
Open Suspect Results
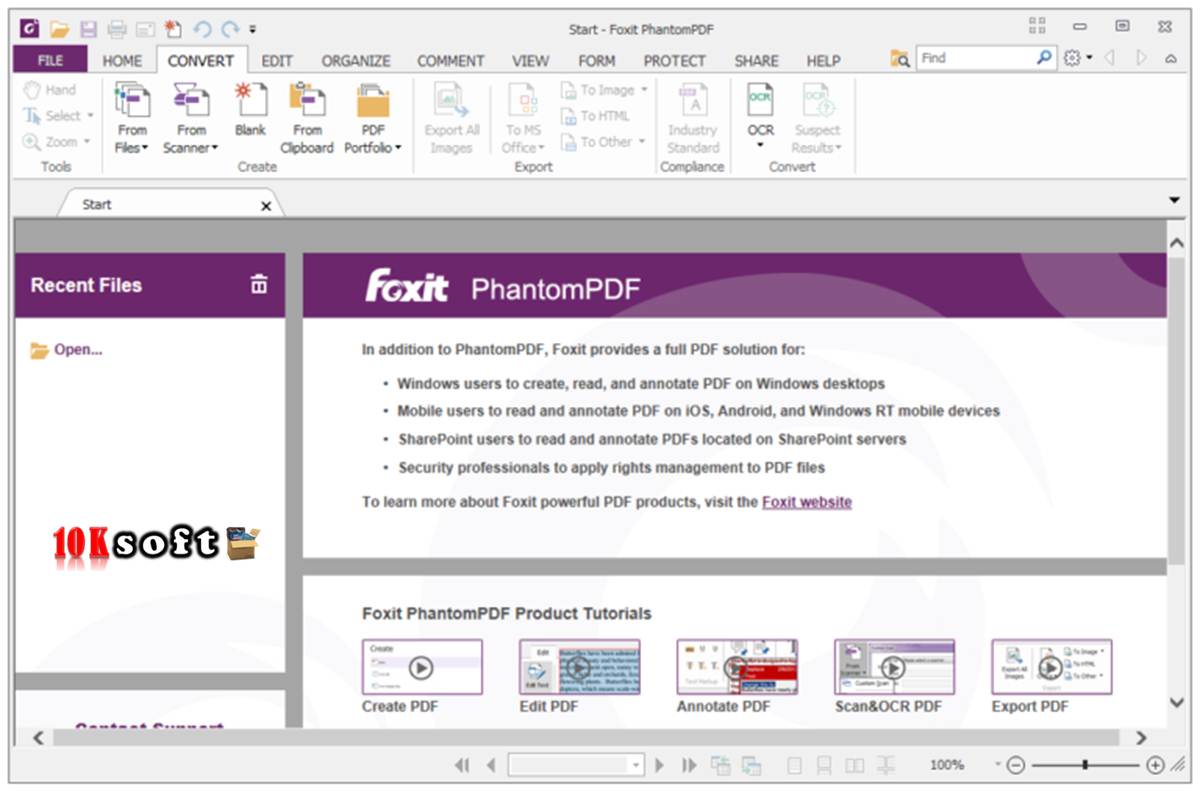point(818,118)
